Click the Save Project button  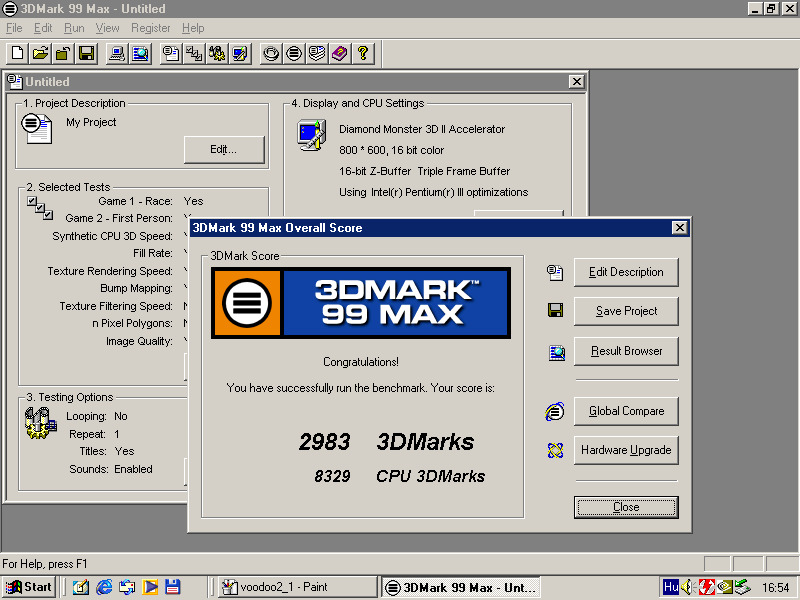point(626,311)
